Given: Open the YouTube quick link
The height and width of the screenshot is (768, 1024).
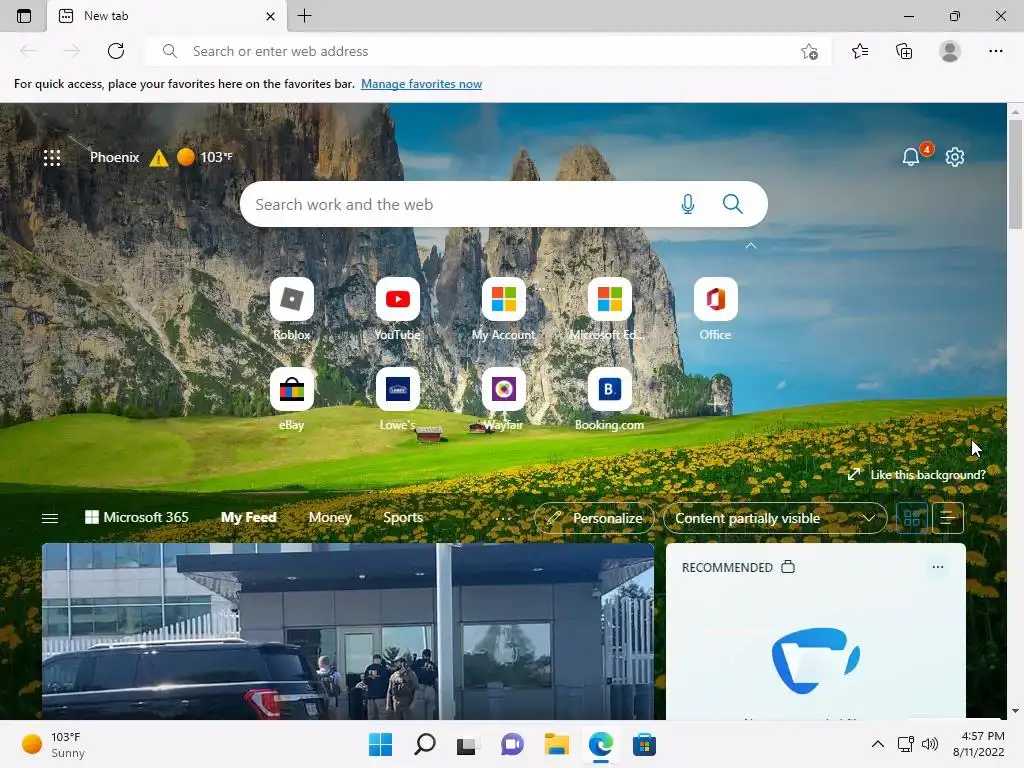Looking at the screenshot, I should (397, 309).
